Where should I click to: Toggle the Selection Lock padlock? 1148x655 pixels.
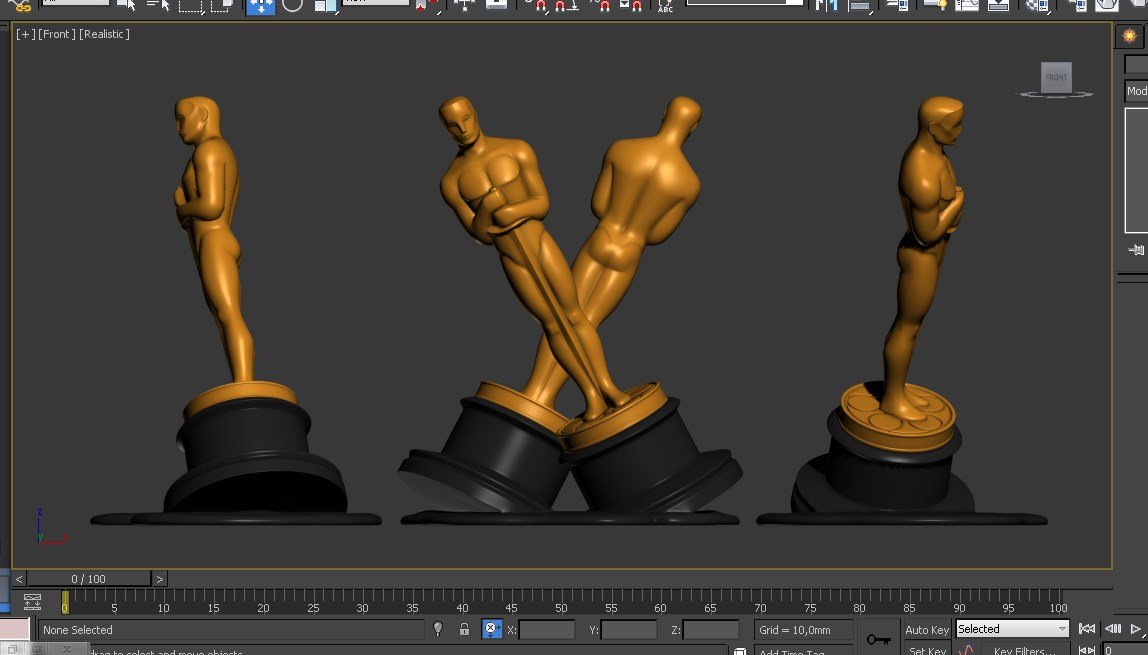click(464, 630)
